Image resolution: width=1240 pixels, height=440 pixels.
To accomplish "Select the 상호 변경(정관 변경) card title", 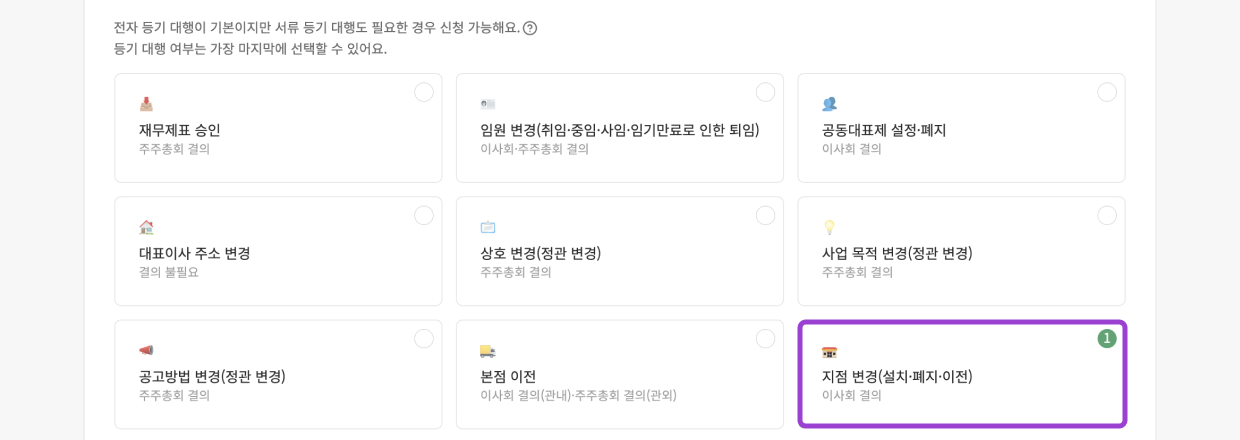I will [x=540, y=253].
